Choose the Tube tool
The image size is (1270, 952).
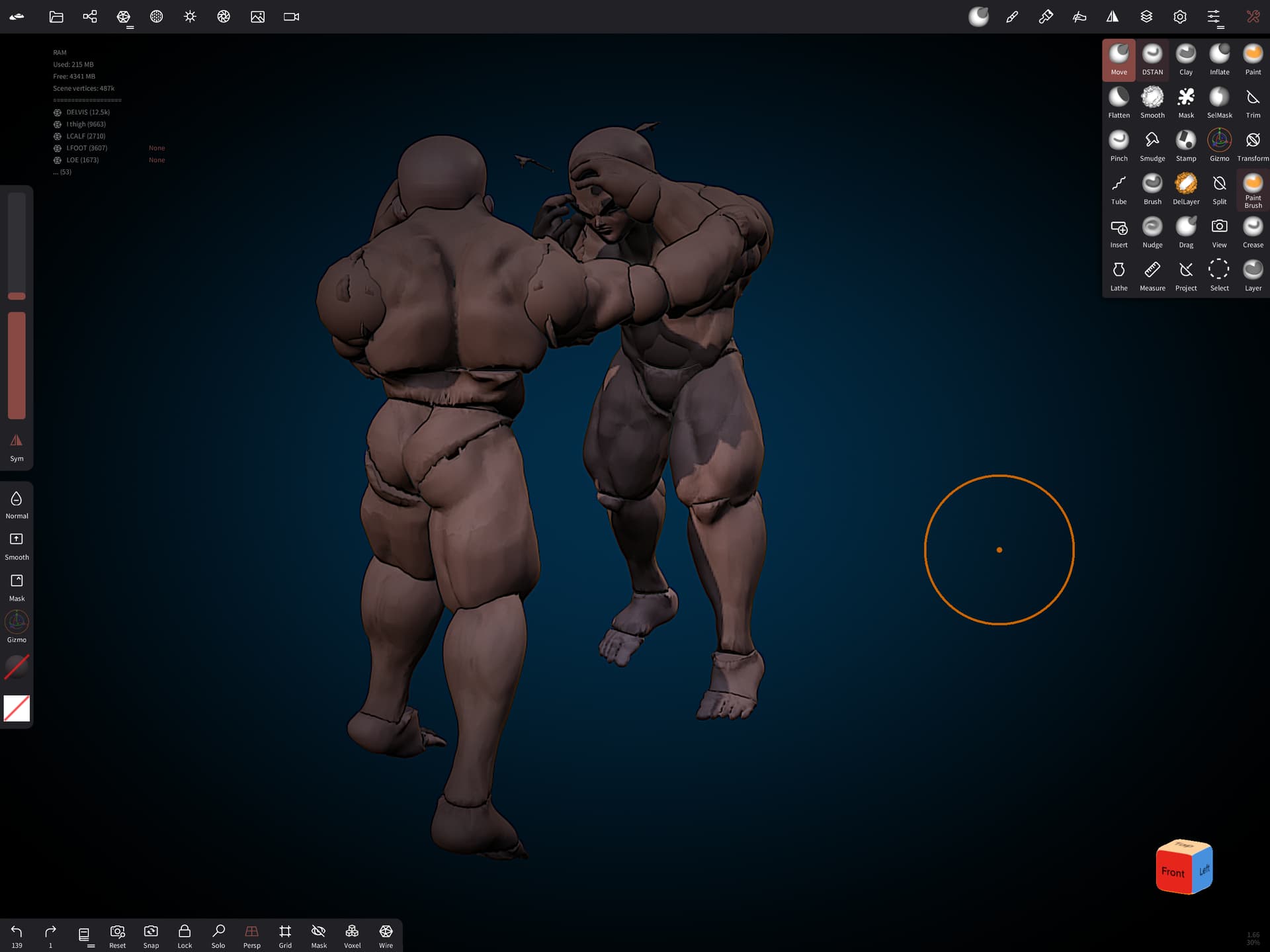[x=1119, y=189]
